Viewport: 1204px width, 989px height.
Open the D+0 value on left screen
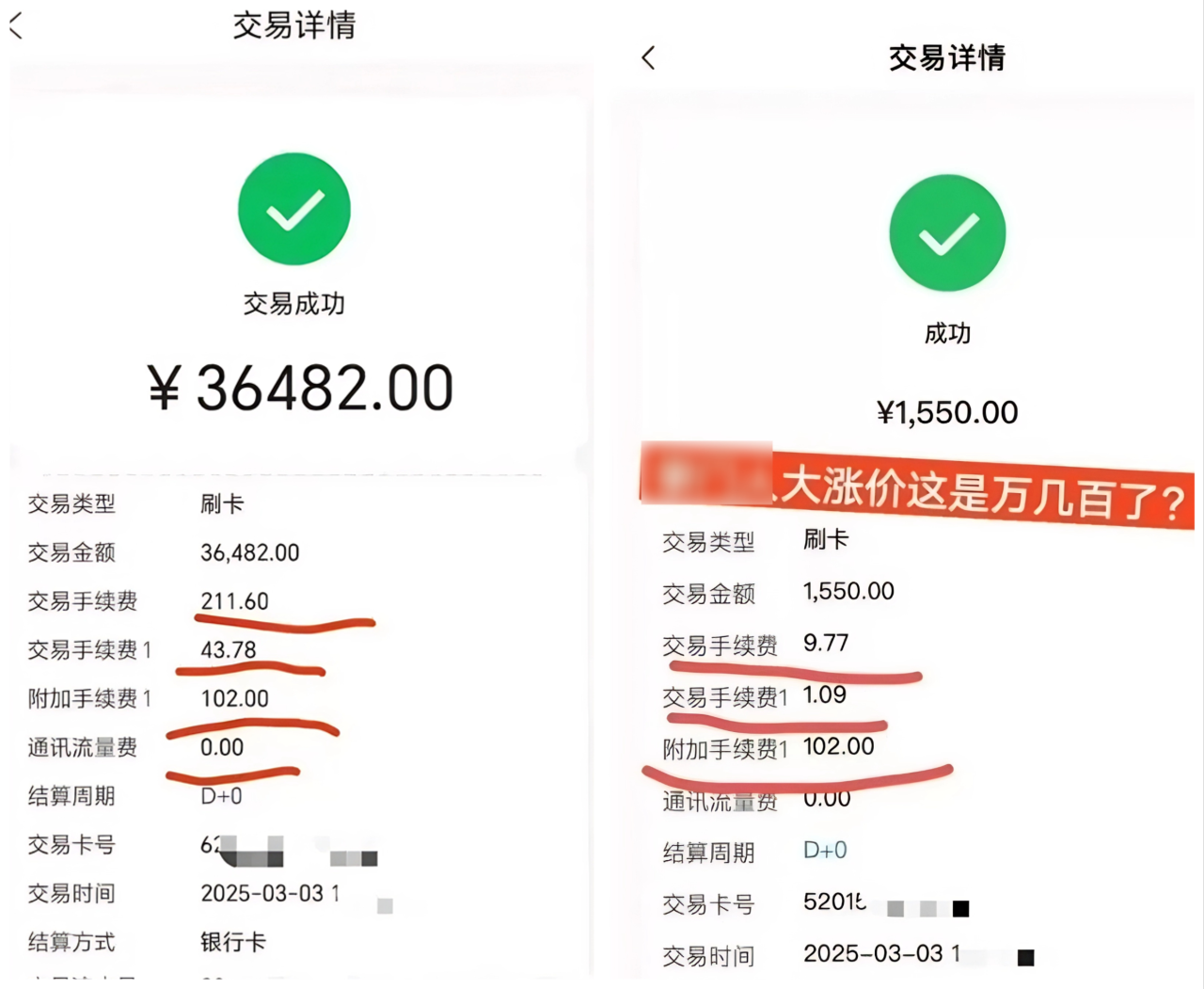[221, 796]
